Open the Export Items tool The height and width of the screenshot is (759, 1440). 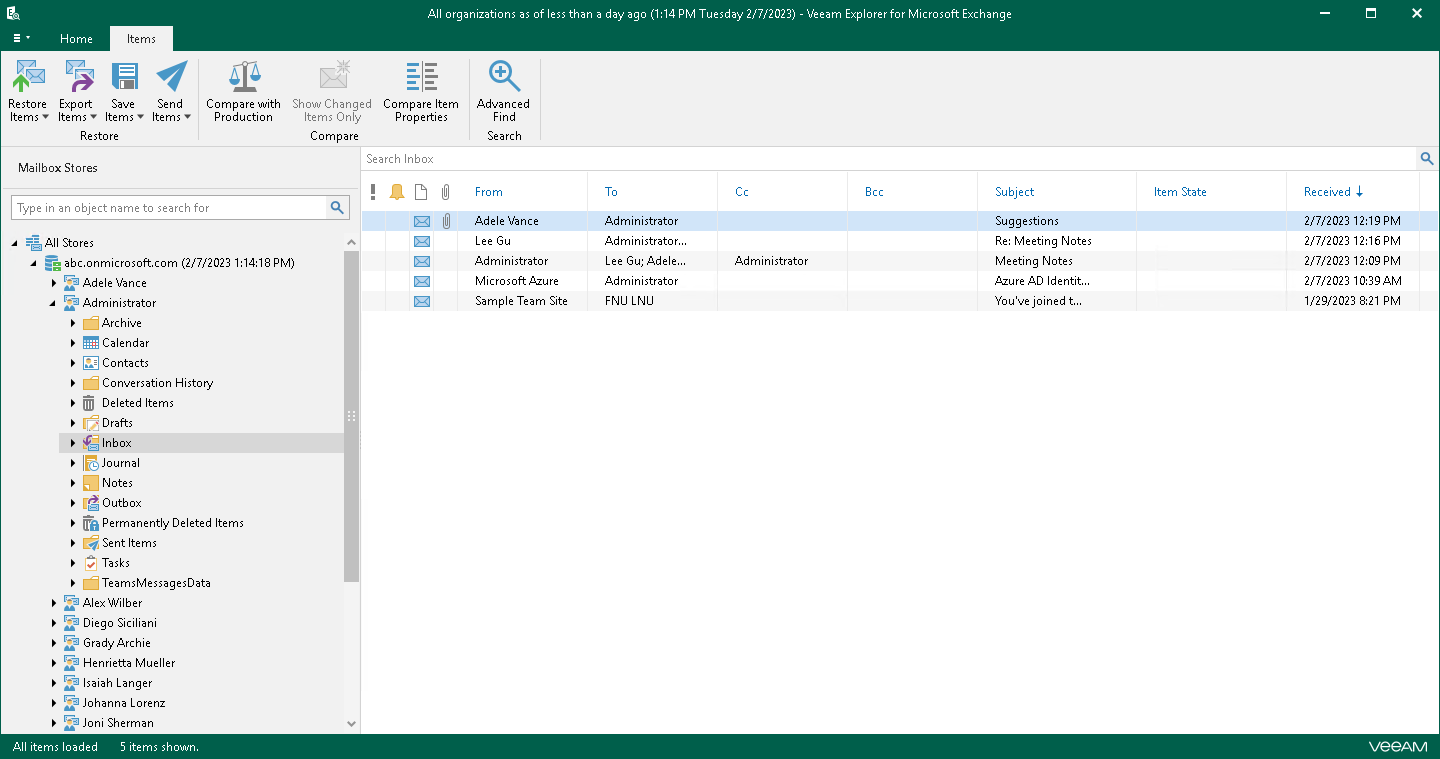(76, 78)
